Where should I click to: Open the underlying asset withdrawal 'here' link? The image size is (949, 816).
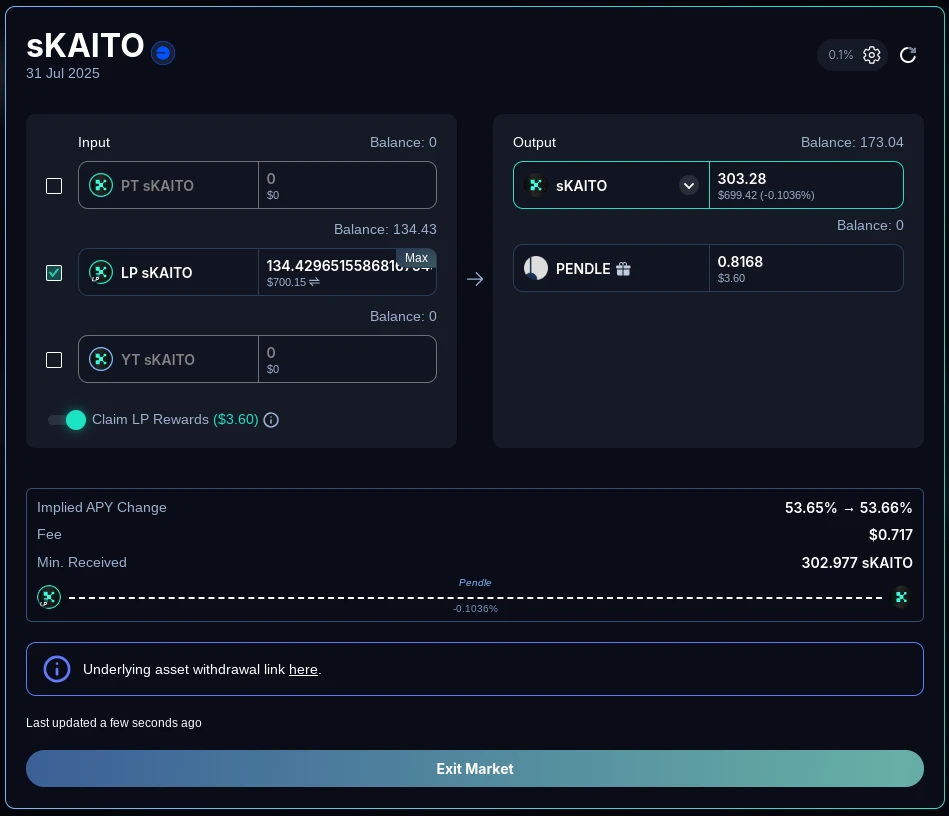303,670
